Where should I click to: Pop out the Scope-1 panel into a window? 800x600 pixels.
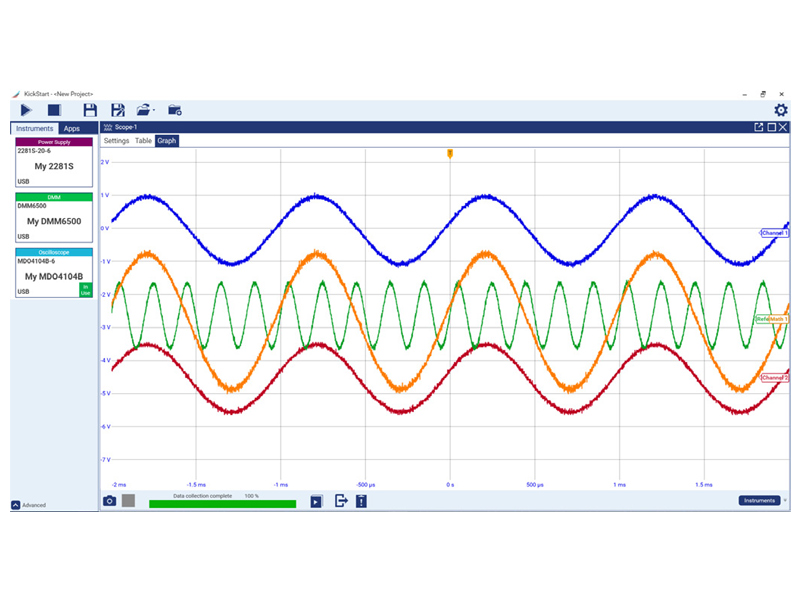[758, 128]
